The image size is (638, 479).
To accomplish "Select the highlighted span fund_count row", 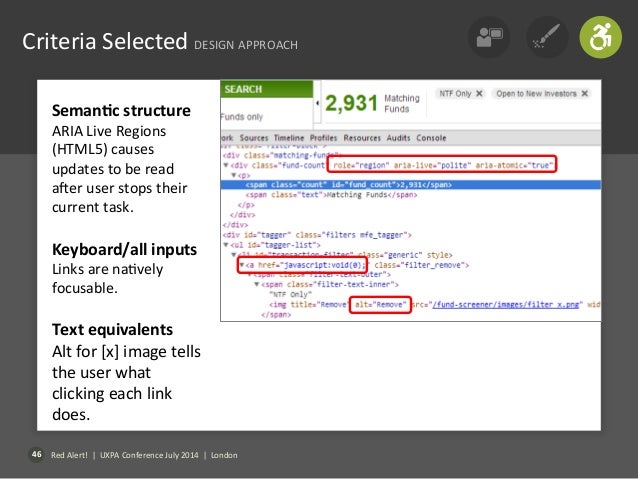I will 411,185.
